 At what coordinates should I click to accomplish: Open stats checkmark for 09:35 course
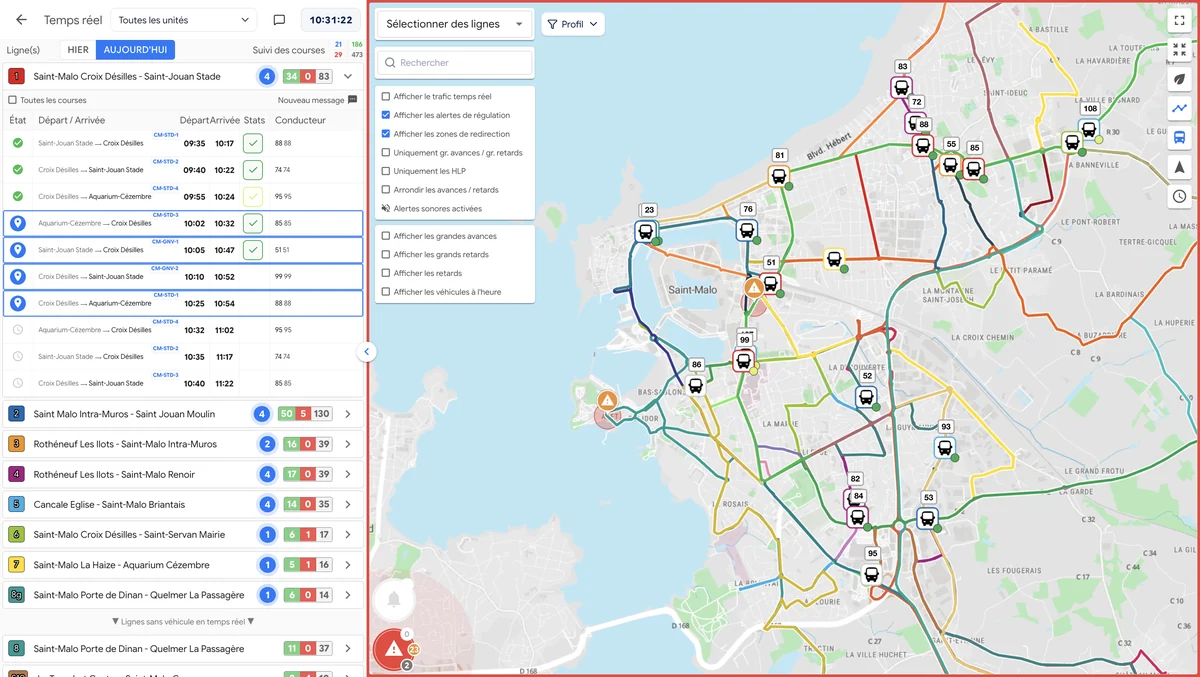(253, 143)
